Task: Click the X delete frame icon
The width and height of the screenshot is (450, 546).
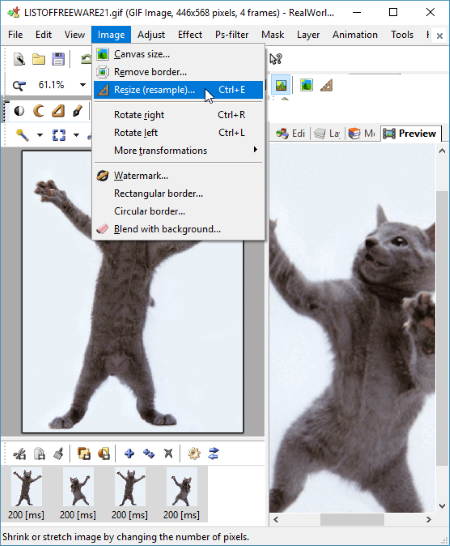Action: pyautogui.click(x=168, y=454)
